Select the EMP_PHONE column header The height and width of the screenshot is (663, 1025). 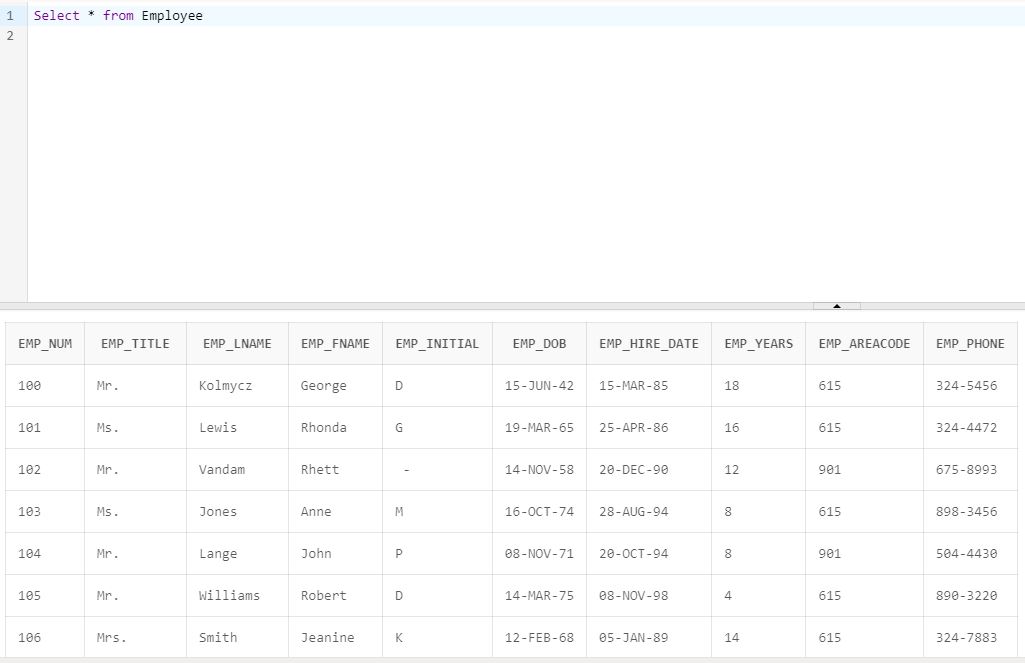pos(969,342)
